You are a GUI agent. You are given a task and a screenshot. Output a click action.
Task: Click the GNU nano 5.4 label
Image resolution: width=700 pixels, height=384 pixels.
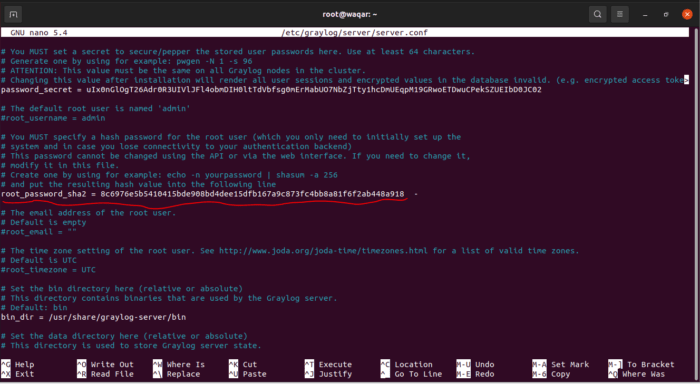coord(39,33)
